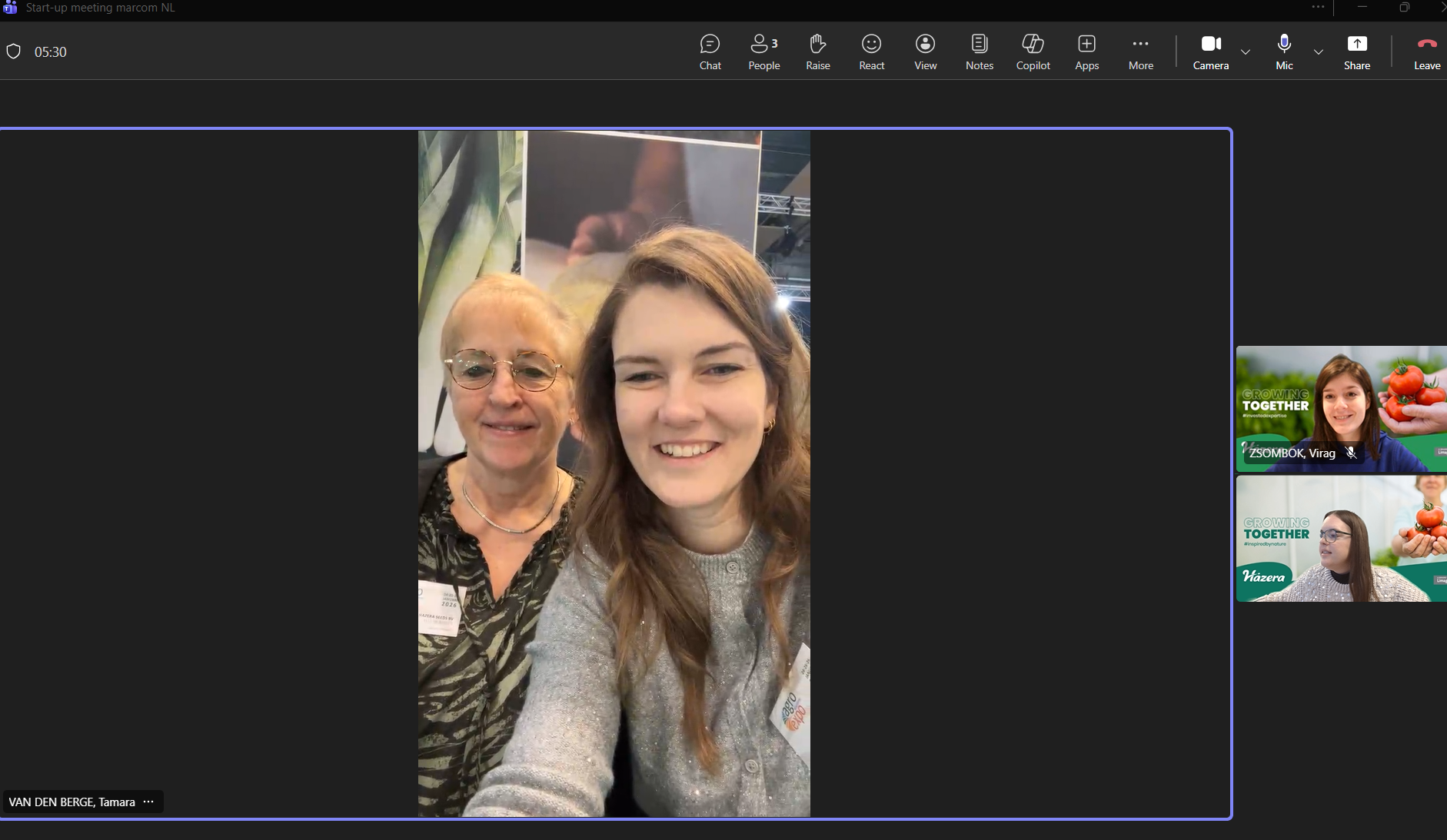The width and height of the screenshot is (1447, 840).
Task: Share your screen content
Action: pyautogui.click(x=1356, y=51)
